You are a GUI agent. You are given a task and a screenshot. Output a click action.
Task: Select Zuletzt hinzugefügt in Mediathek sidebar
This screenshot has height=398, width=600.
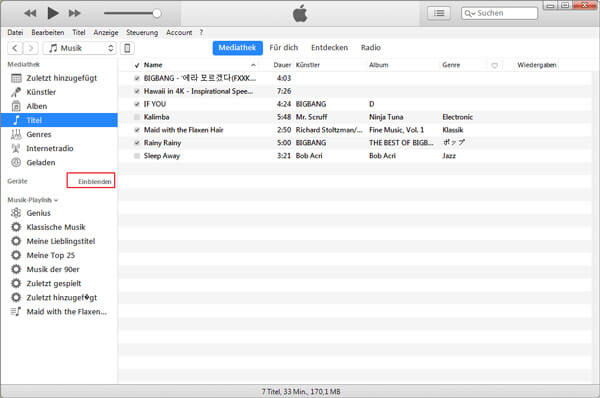(x=59, y=78)
